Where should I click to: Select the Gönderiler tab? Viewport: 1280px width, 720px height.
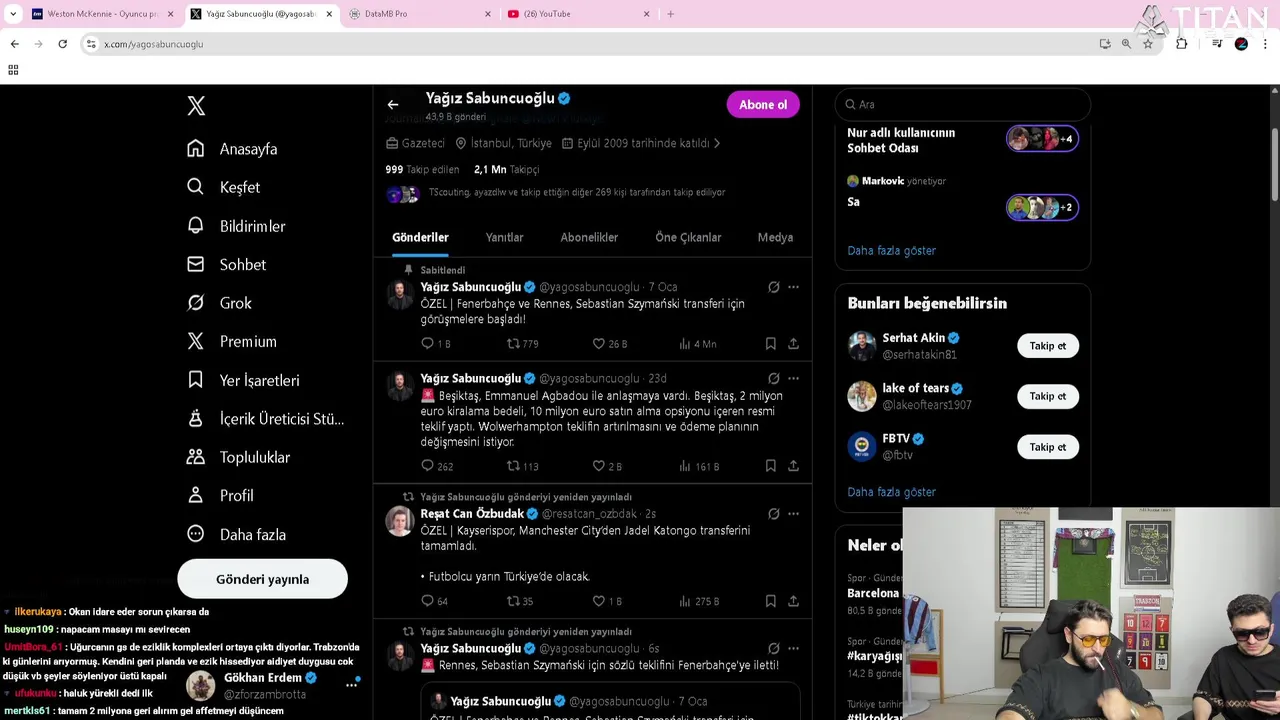420,238
